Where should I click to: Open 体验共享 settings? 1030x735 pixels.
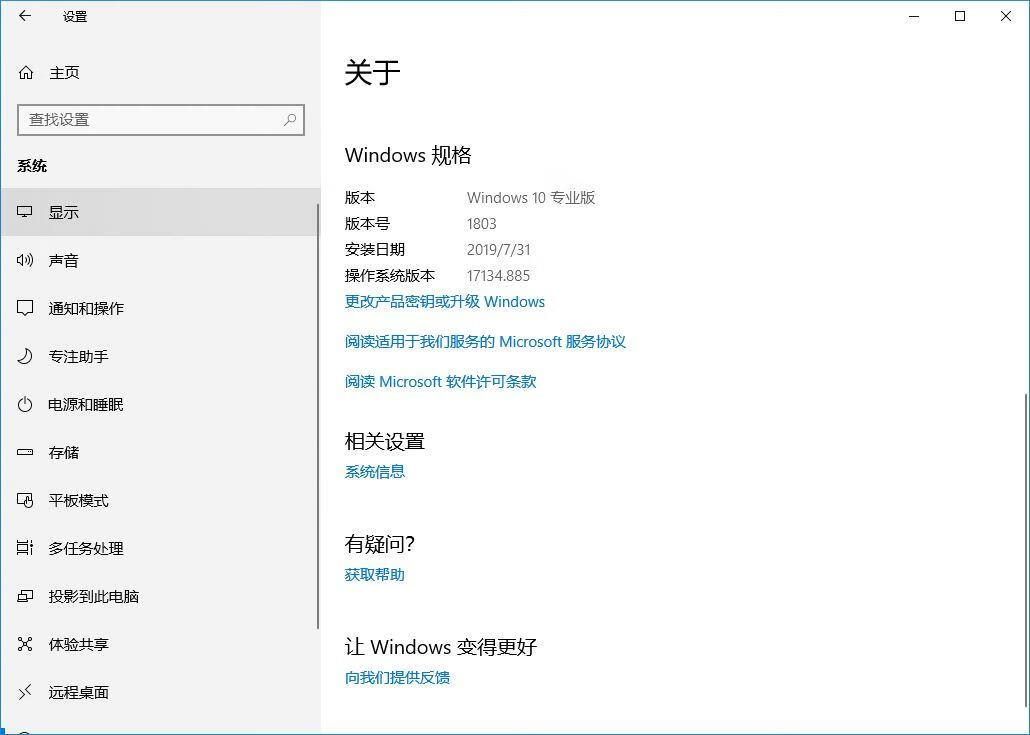[x=160, y=644]
